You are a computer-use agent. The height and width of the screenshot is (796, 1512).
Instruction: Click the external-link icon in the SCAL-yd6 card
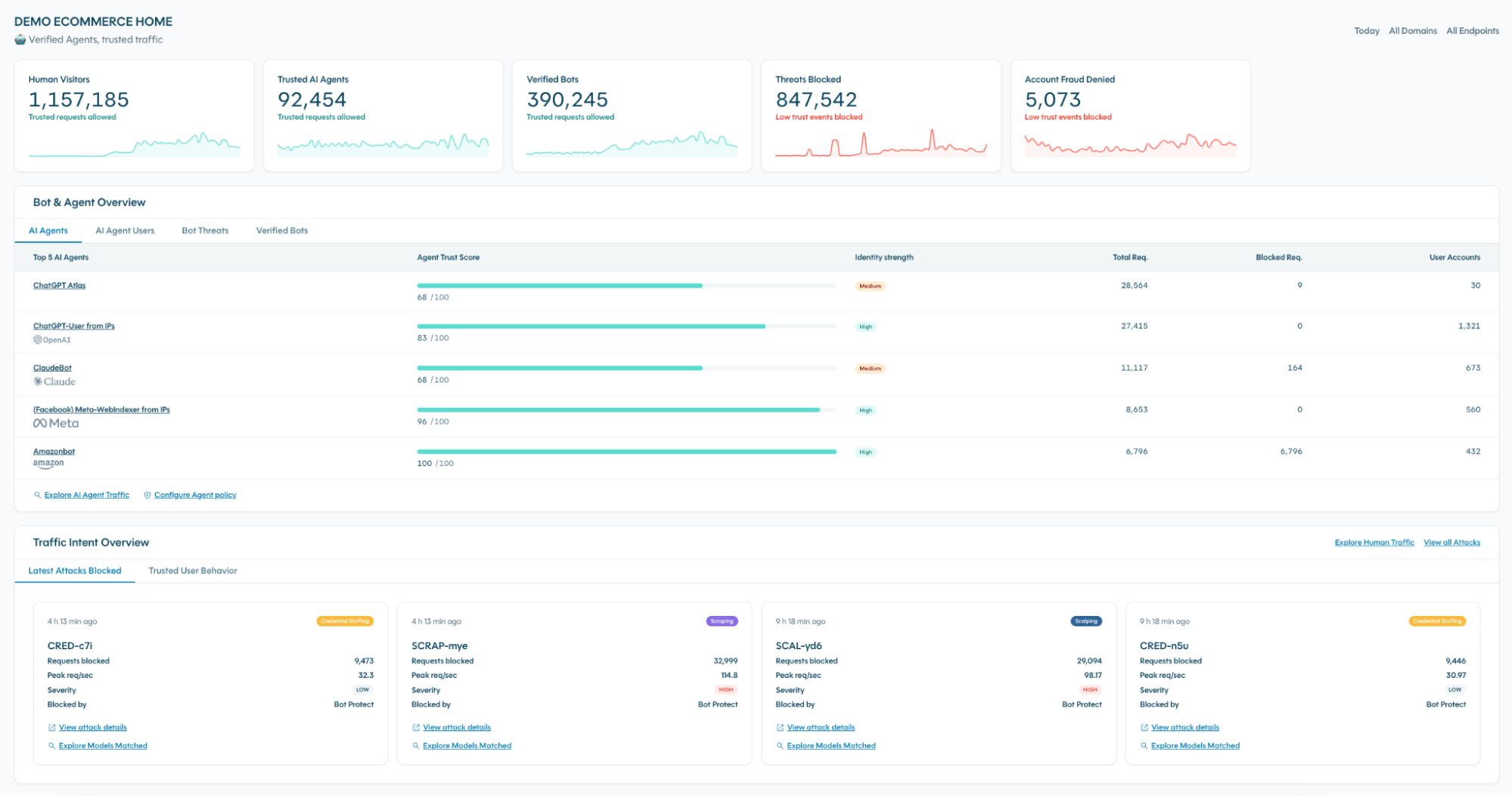pos(781,727)
